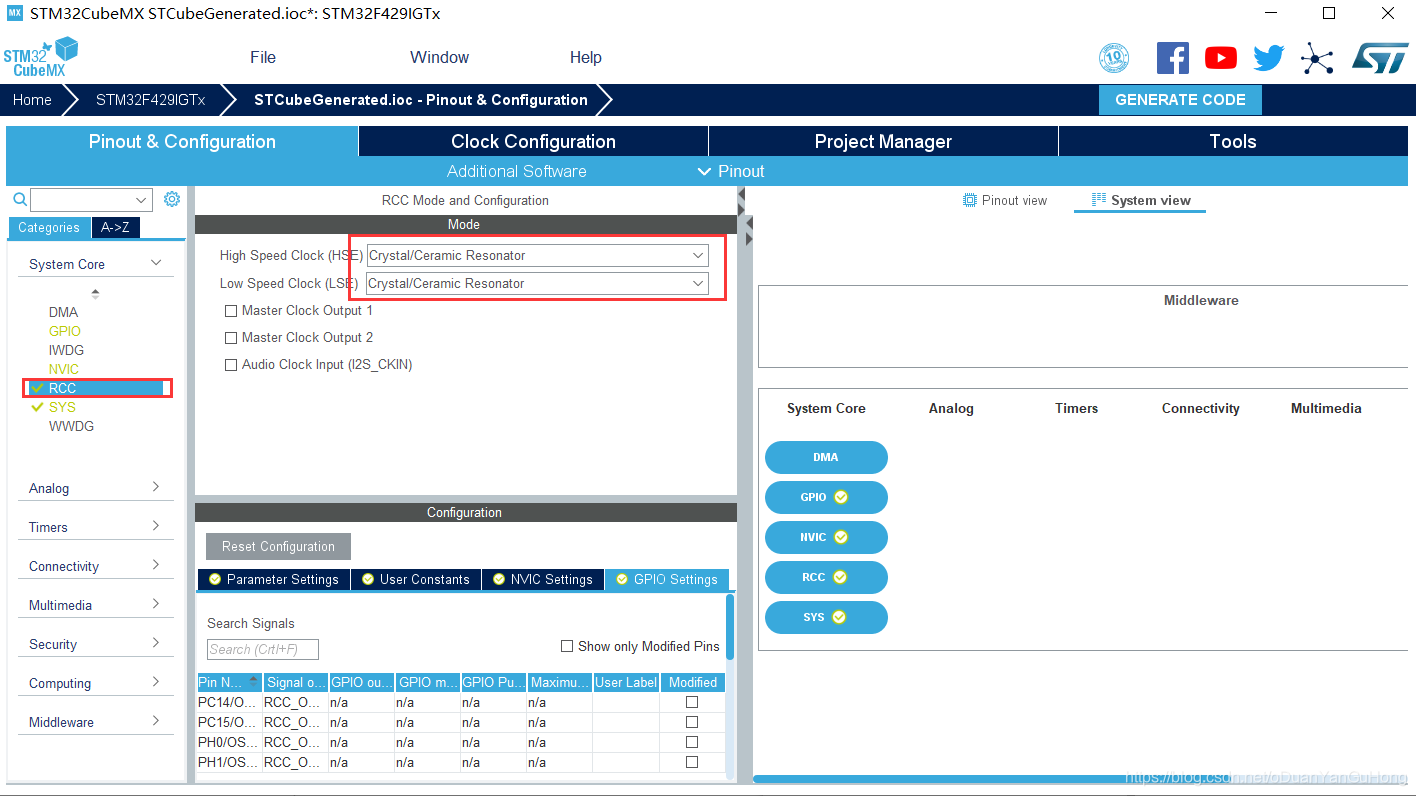Expand the Multimedia category
Viewport: 1416px width, 796px height.
point(156,604)
